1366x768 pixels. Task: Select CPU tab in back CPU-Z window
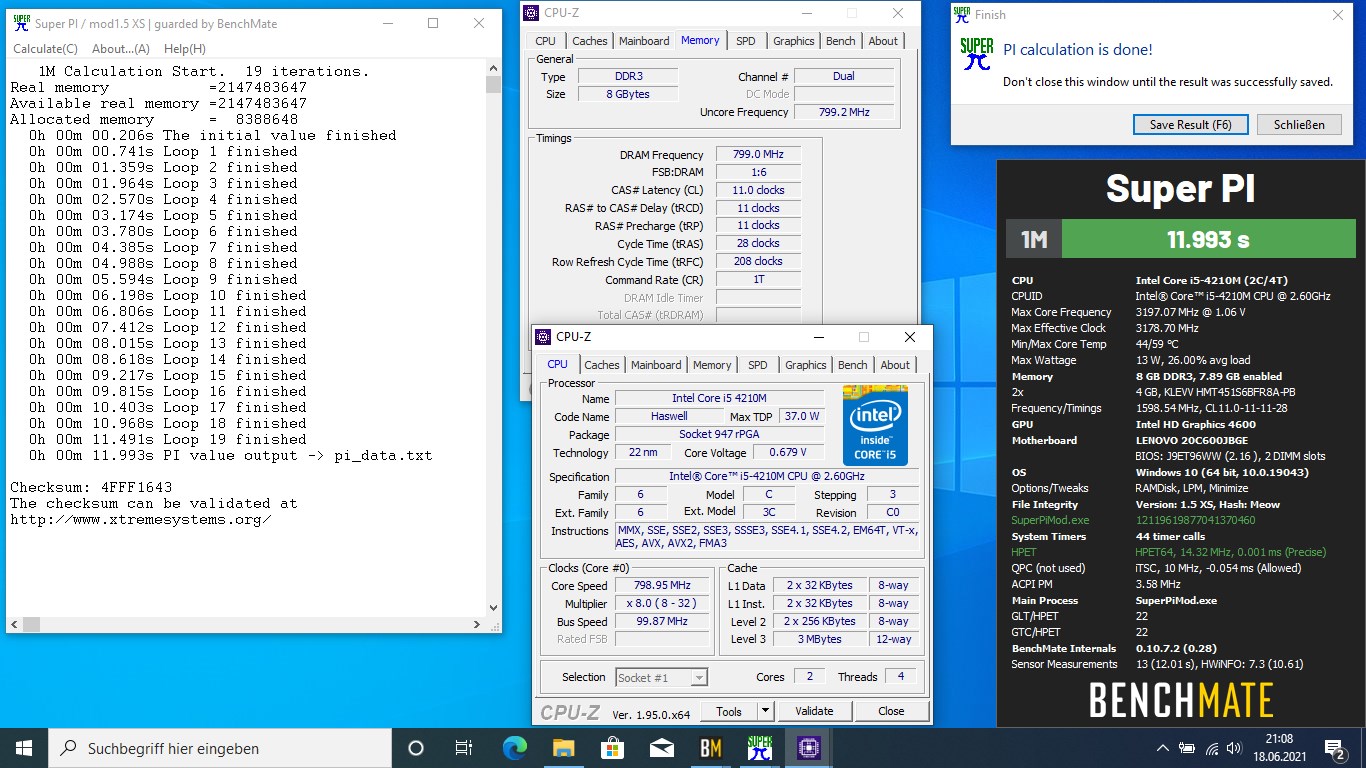545,41
